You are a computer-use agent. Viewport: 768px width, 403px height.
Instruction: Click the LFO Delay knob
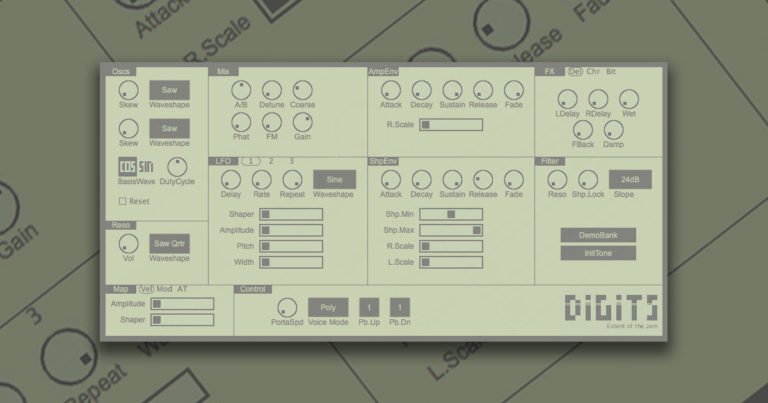(x=231, y=180)
